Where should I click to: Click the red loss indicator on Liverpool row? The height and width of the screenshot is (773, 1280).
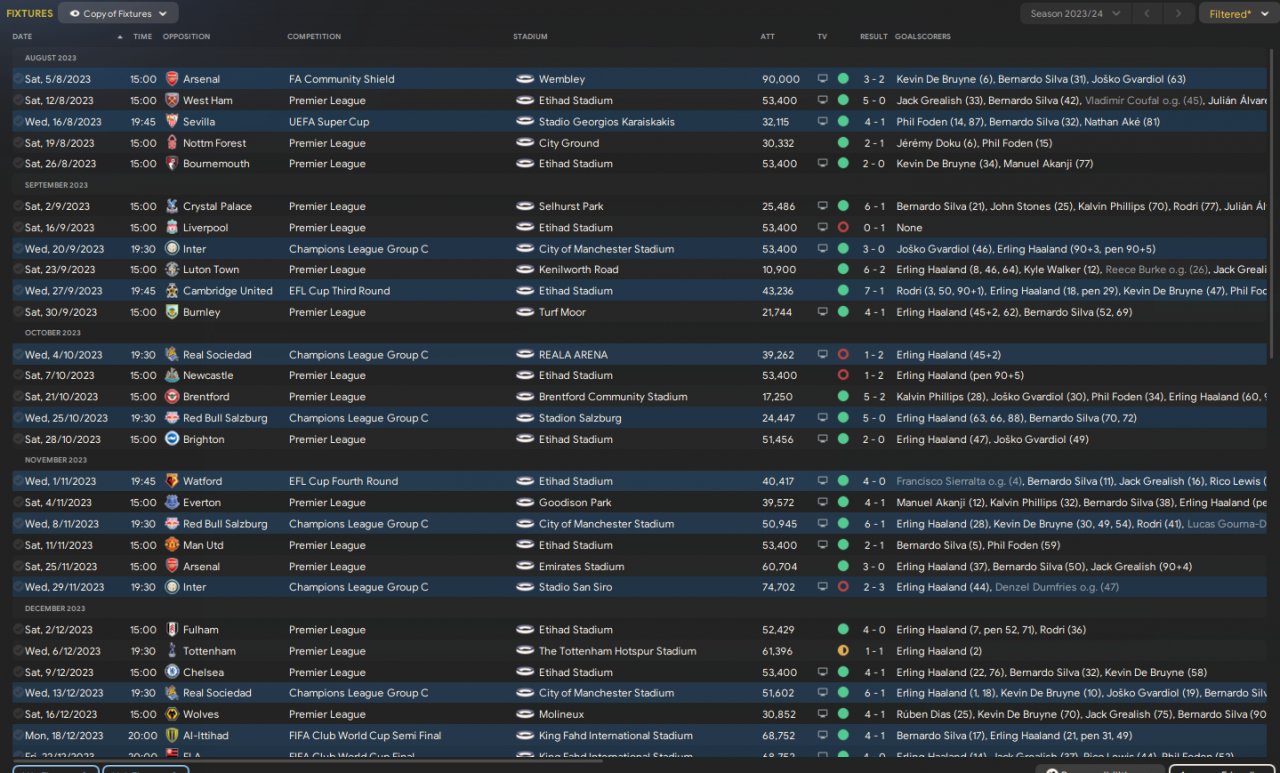(x=843, y=228)
